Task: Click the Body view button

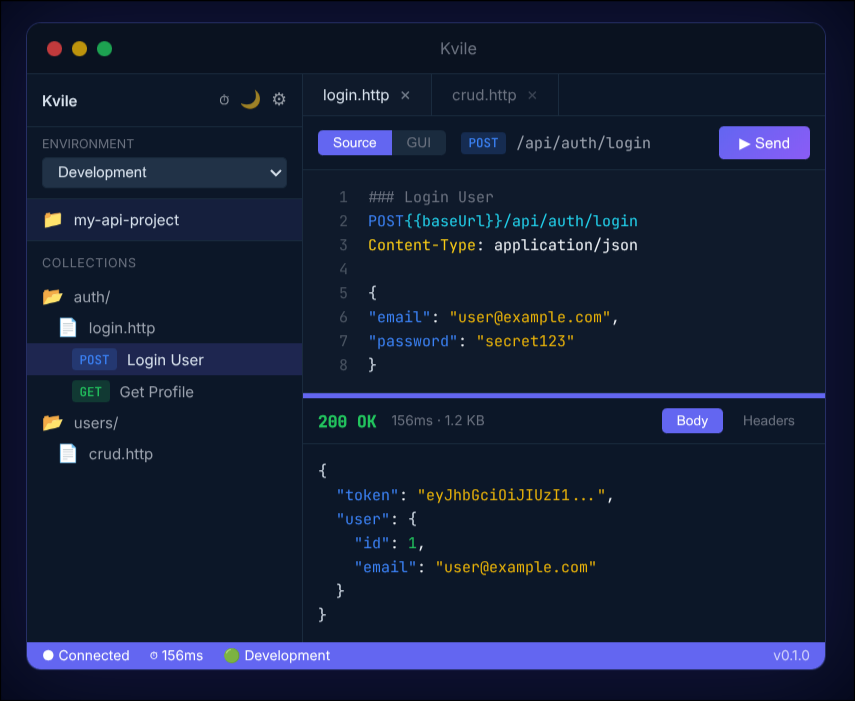Action: [692, 420]
